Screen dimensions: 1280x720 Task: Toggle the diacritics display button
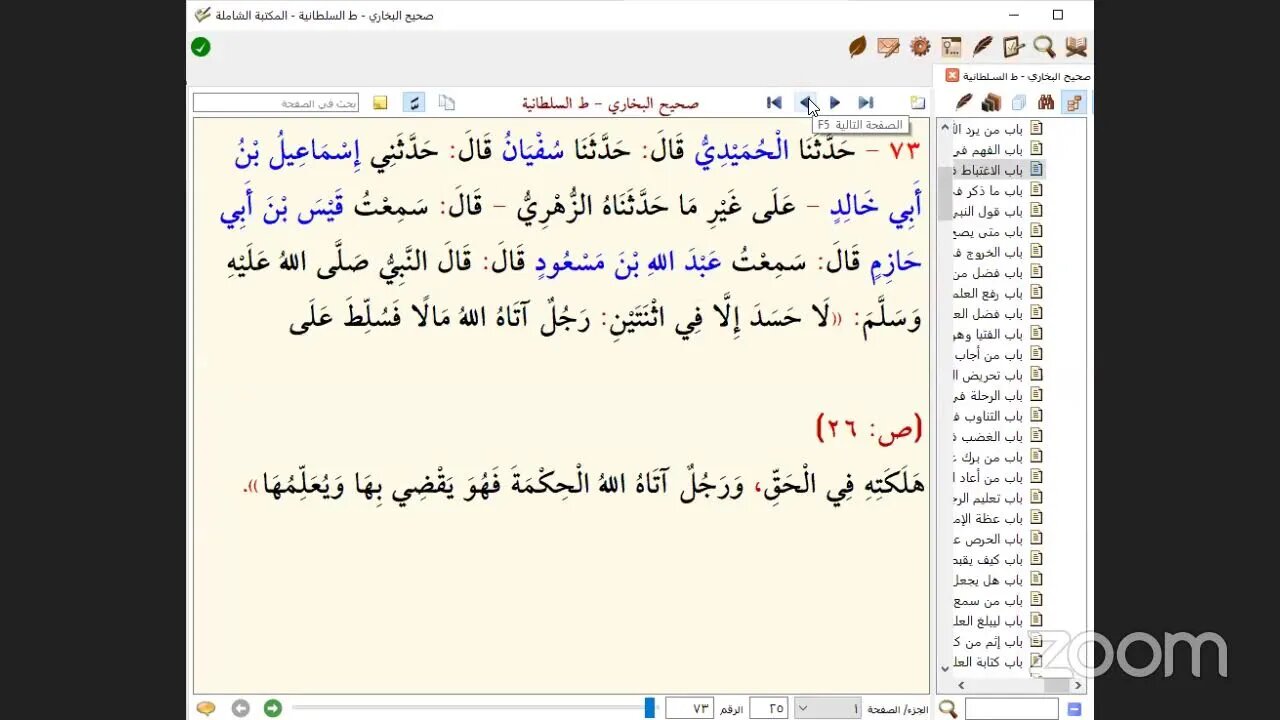point(414,102)
